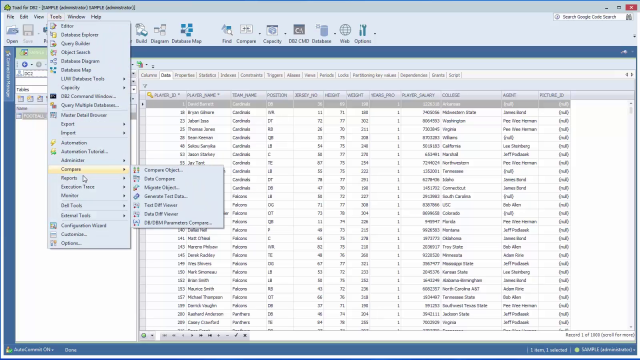Launch Database Map from the toolbar
640x360 pixels.
[x=187, y=33]
